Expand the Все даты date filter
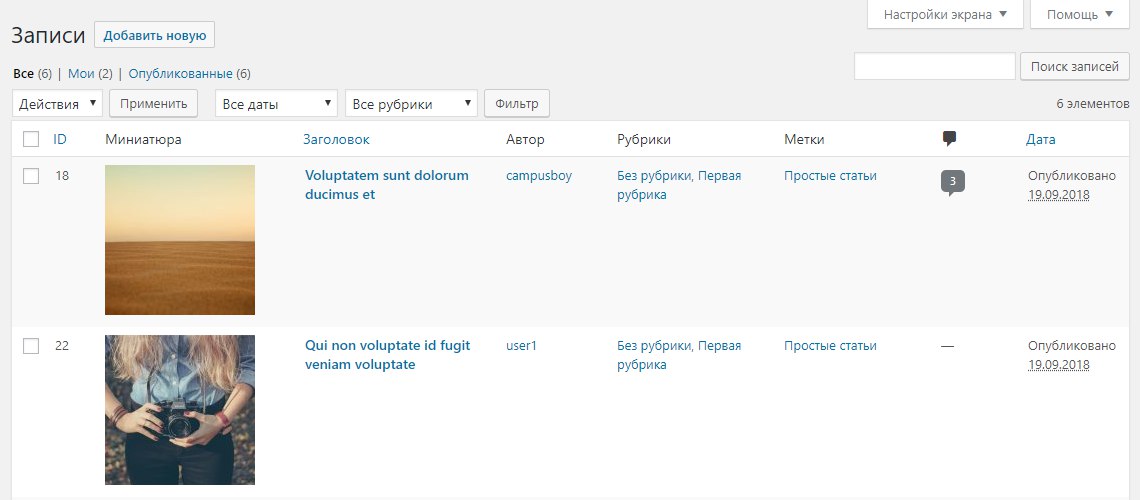Viewport: 1140px width, 500px height. (x=276, y=103)
